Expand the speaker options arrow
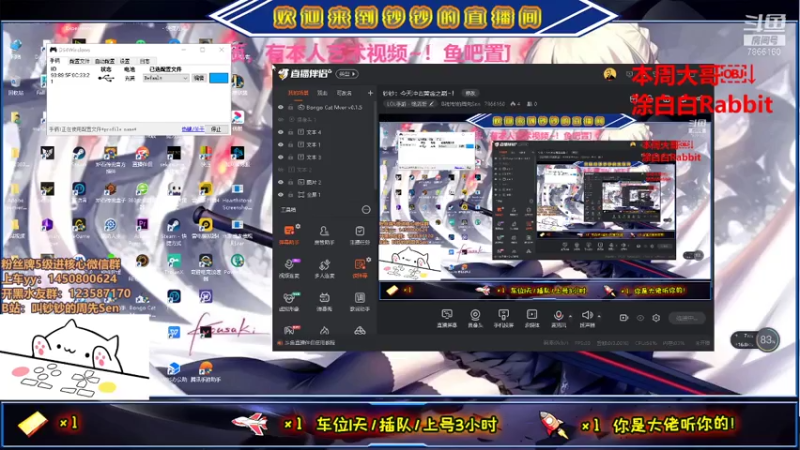 [599, 316]
